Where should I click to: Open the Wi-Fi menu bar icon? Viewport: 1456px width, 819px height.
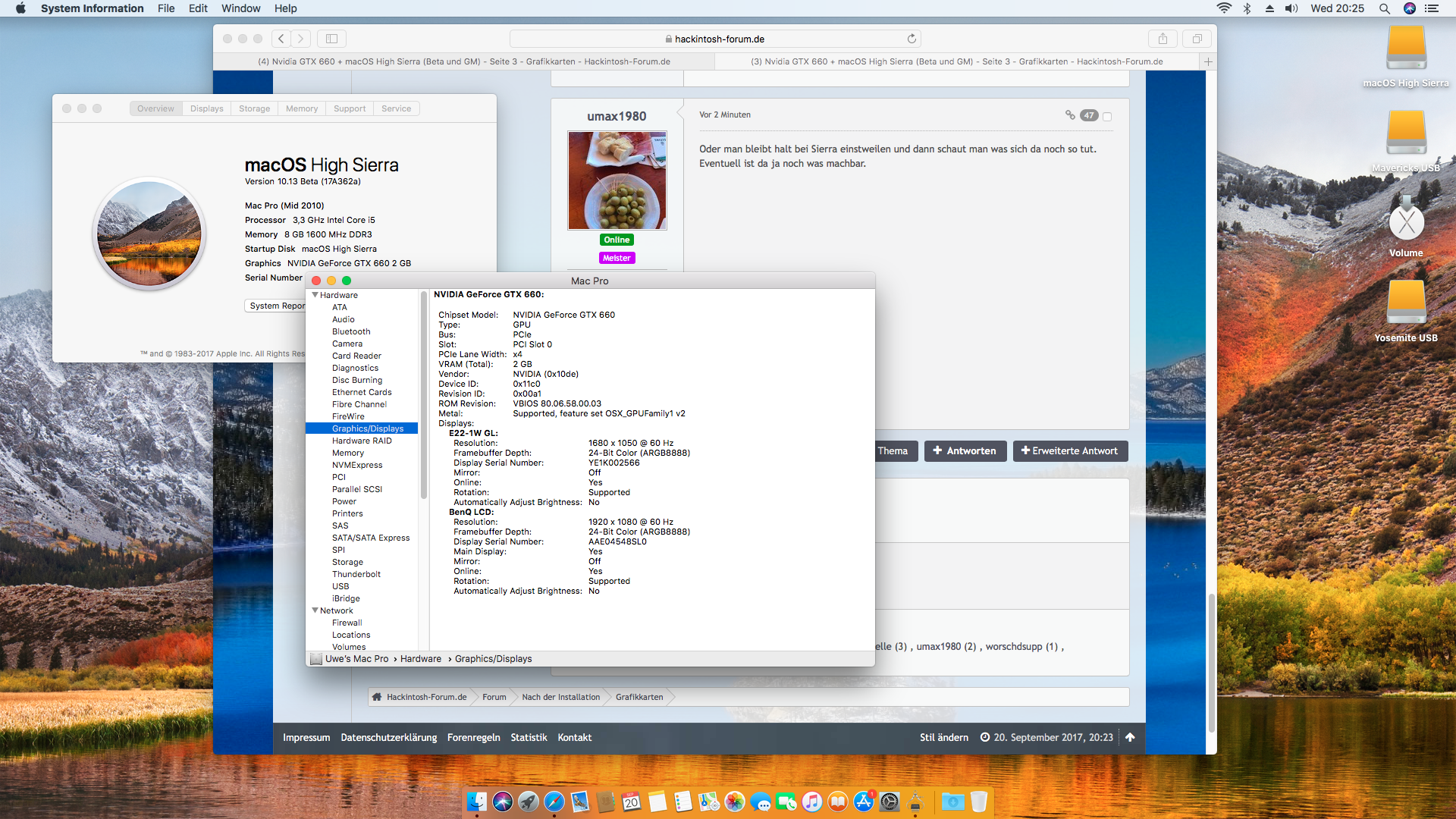1224,8
